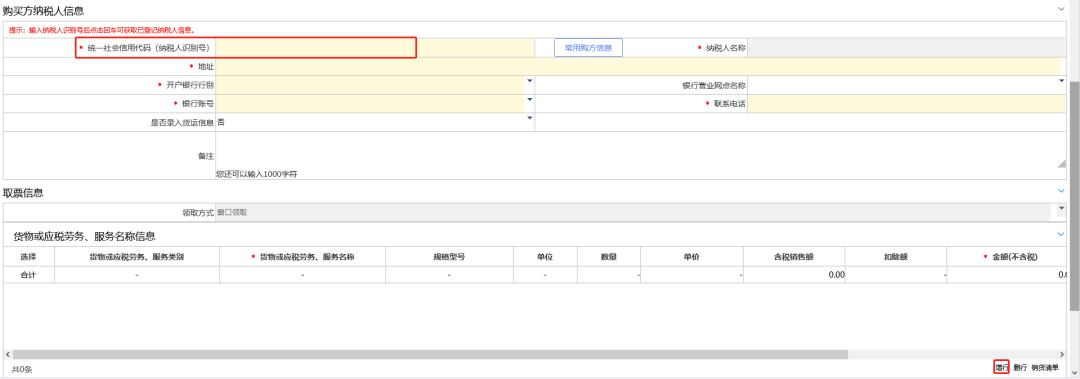
Task: Open the 销货清单 link
Action: [1045, 367]
